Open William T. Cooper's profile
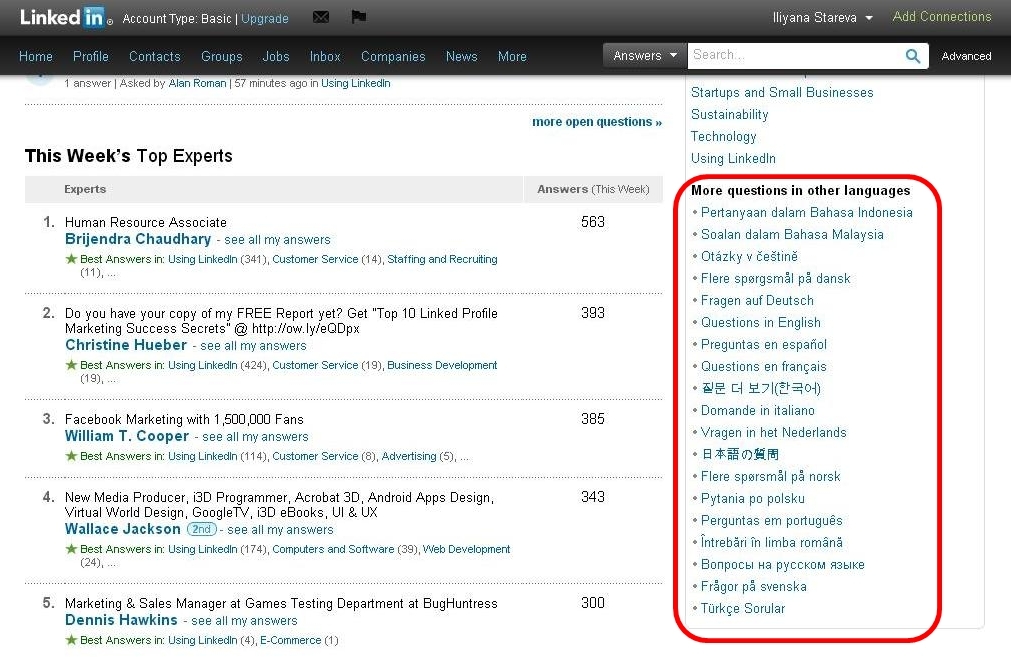 (127, 436)
